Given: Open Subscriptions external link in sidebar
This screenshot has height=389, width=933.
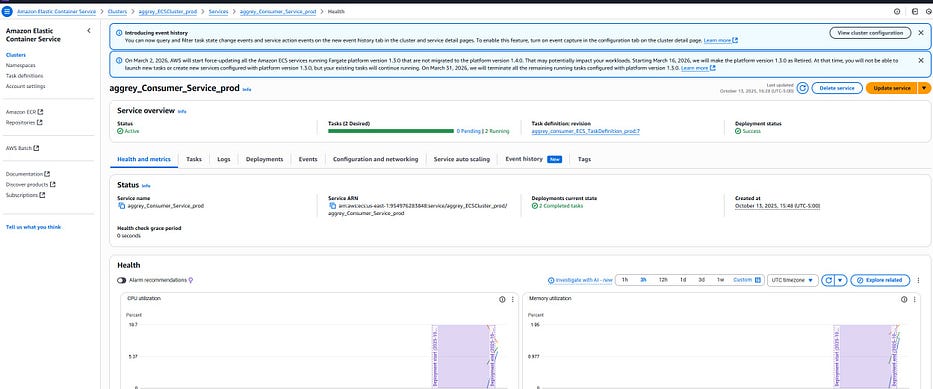Looking at the screenshot, I should (x=26, y=195).
